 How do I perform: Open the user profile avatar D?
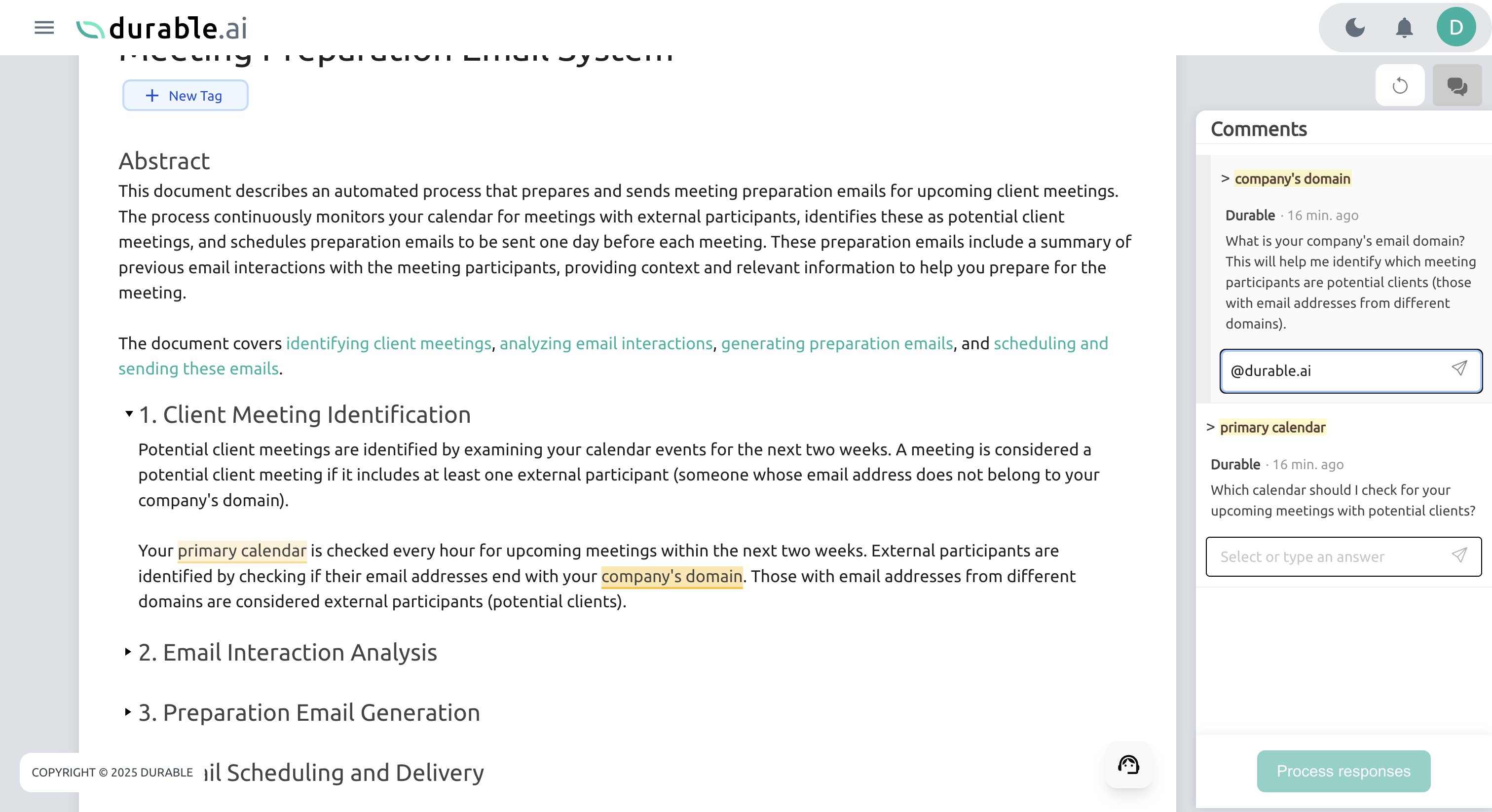point(1455,27)
